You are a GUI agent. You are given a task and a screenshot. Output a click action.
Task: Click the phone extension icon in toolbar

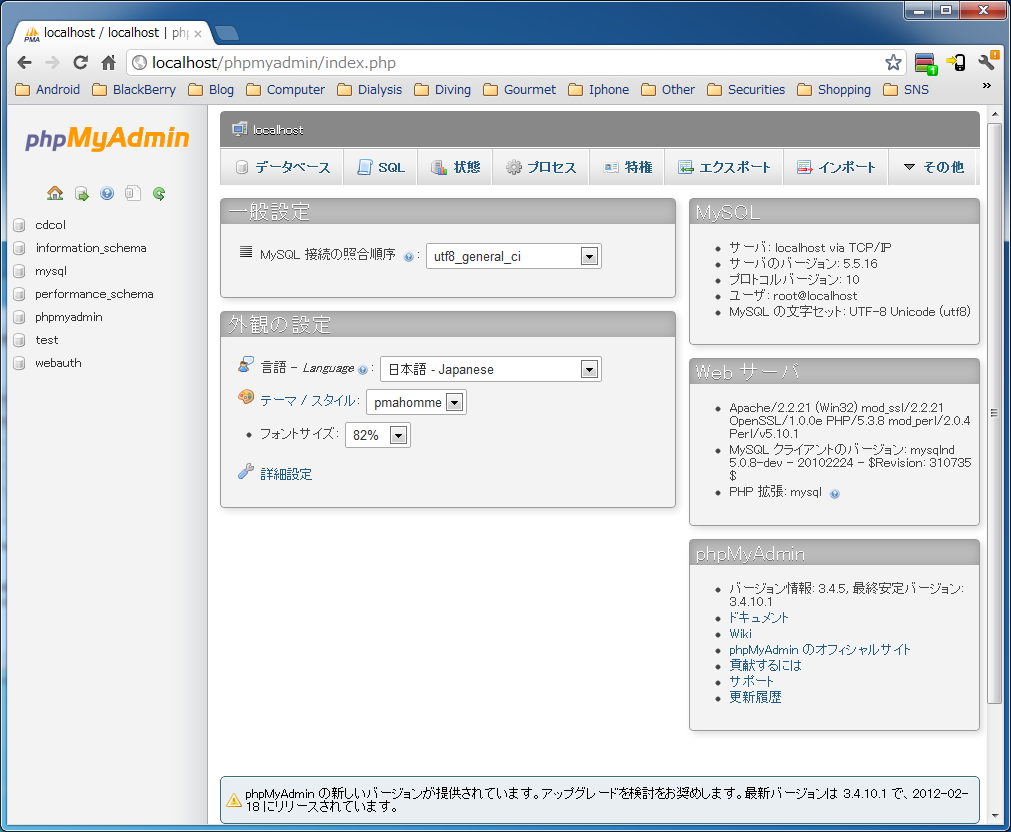[956, 63]
